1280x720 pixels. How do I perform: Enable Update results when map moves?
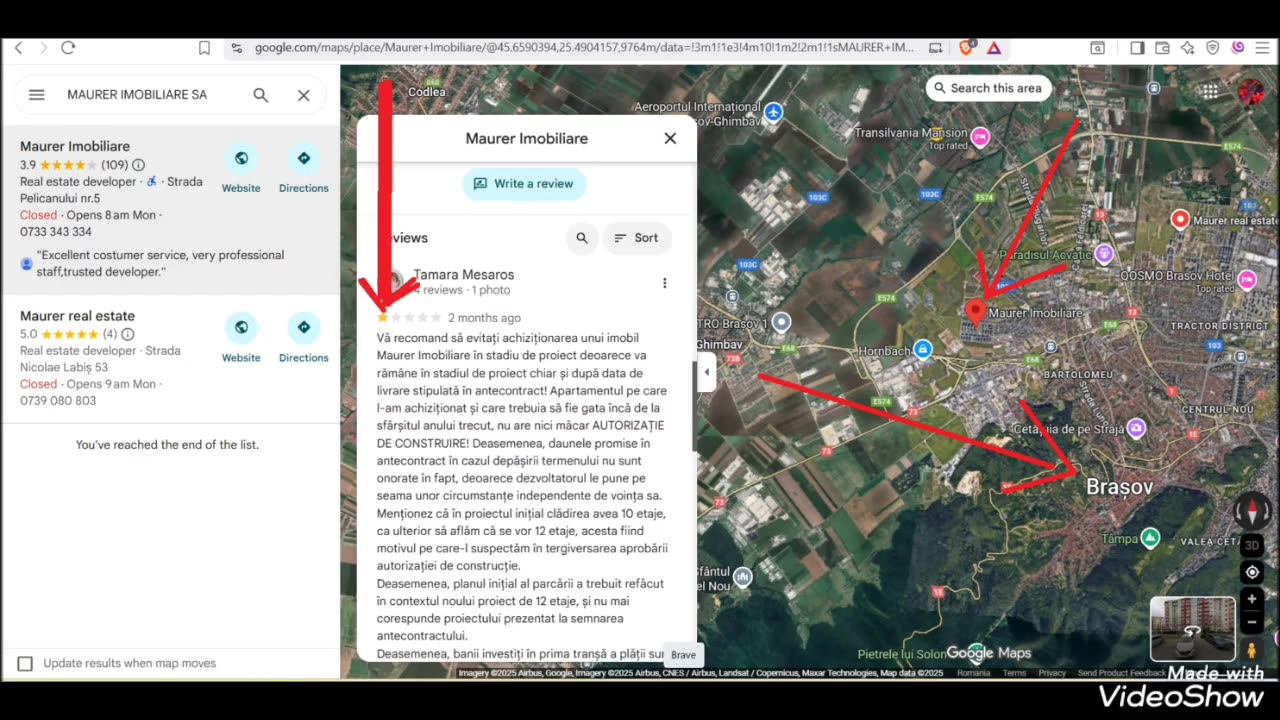tap(25, 664)
